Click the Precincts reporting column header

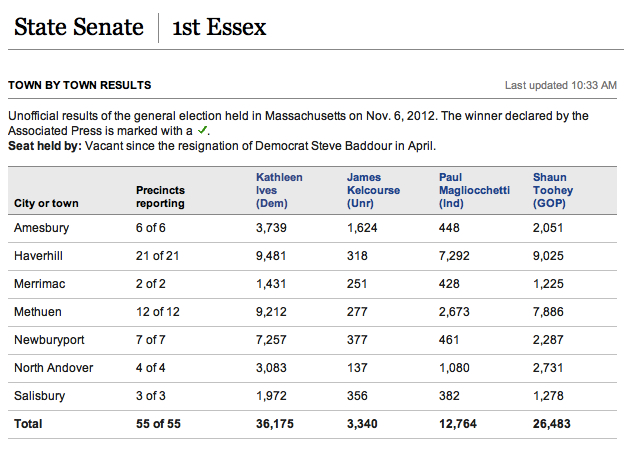point(160,197)
